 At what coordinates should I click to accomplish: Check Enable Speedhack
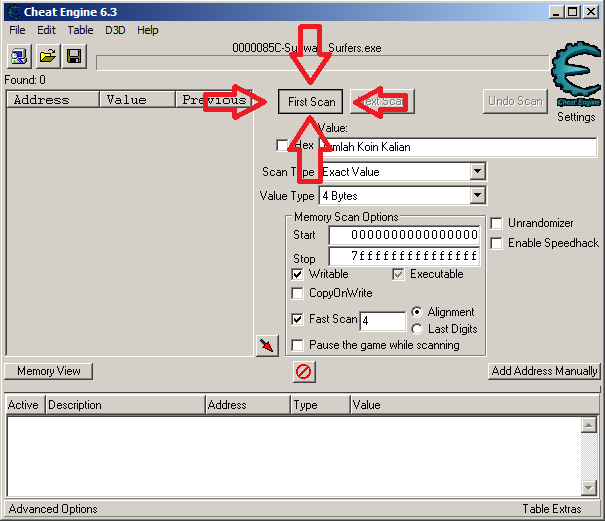[x=496, y=243]
